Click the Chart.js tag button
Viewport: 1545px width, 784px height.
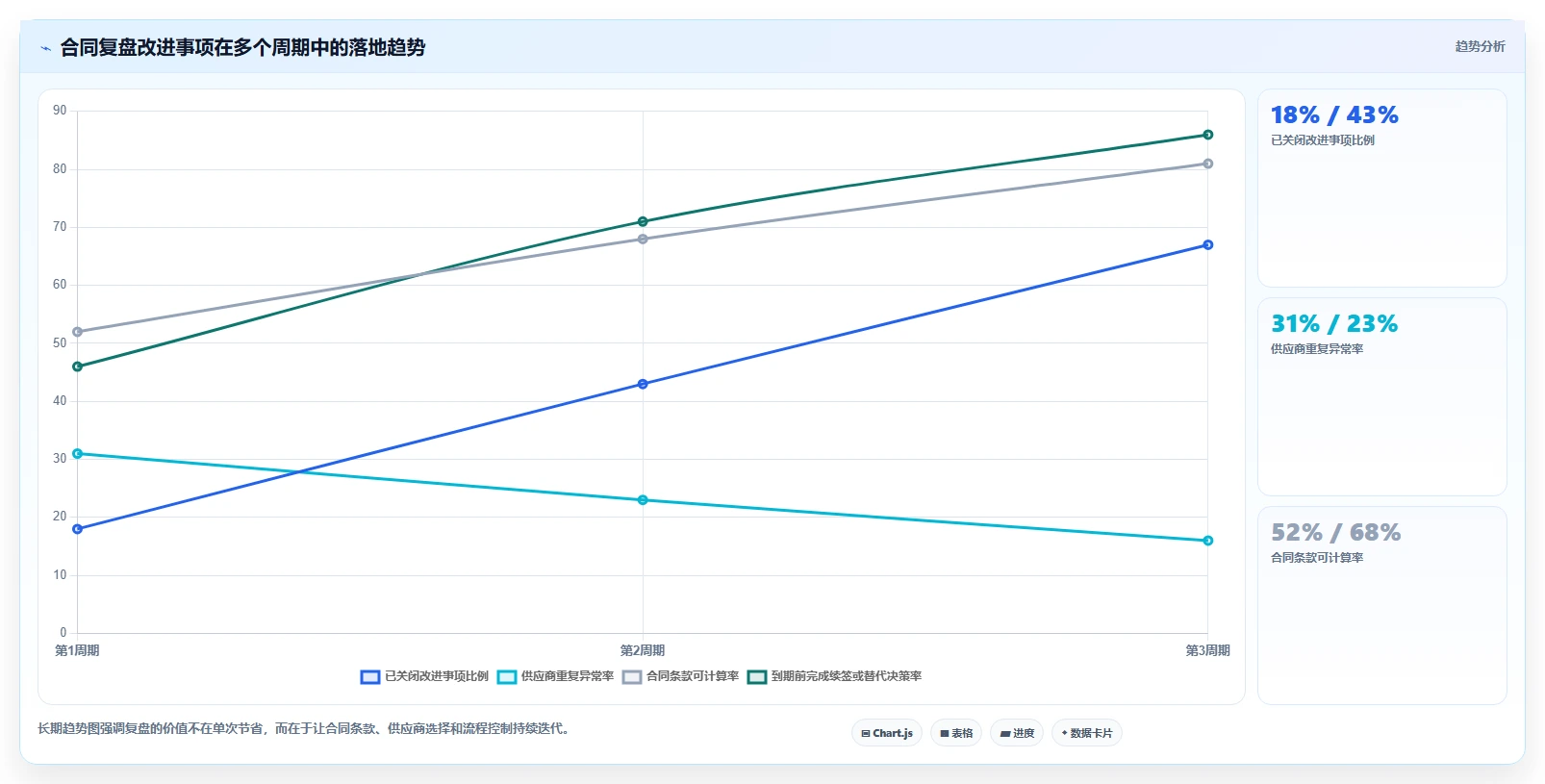[887, 733]
